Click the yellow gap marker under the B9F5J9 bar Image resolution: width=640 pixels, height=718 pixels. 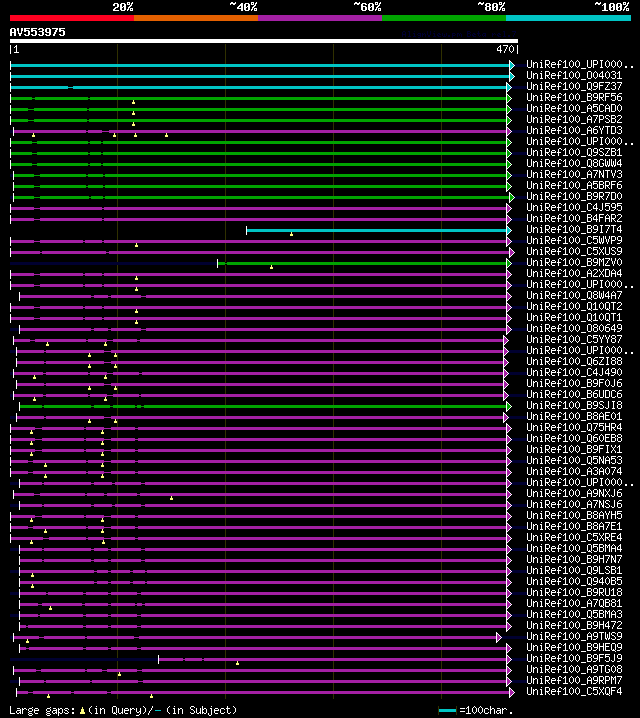click(237, 663)
